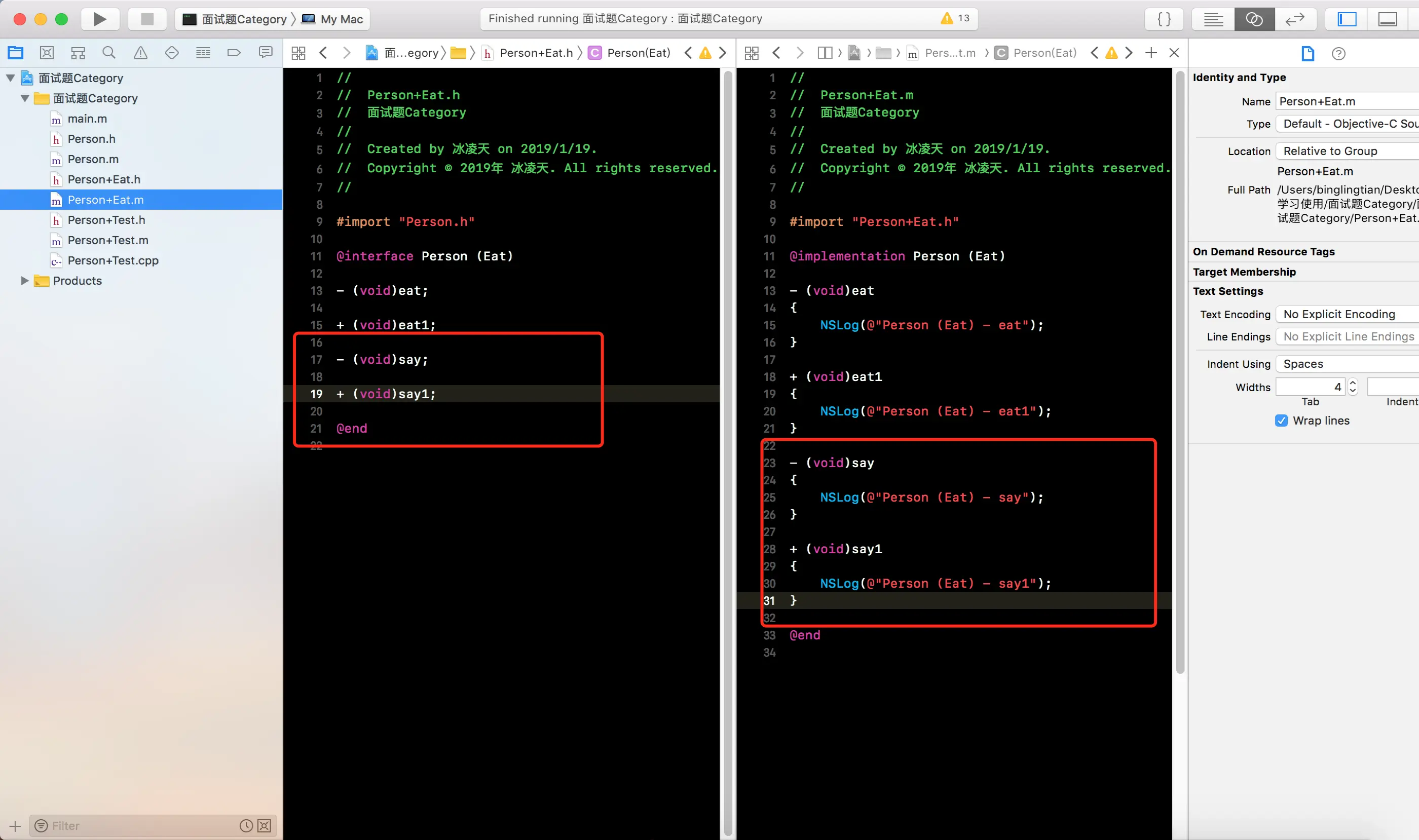
Task: Show the Quick Help inspector
Action: click(1338, 54)
